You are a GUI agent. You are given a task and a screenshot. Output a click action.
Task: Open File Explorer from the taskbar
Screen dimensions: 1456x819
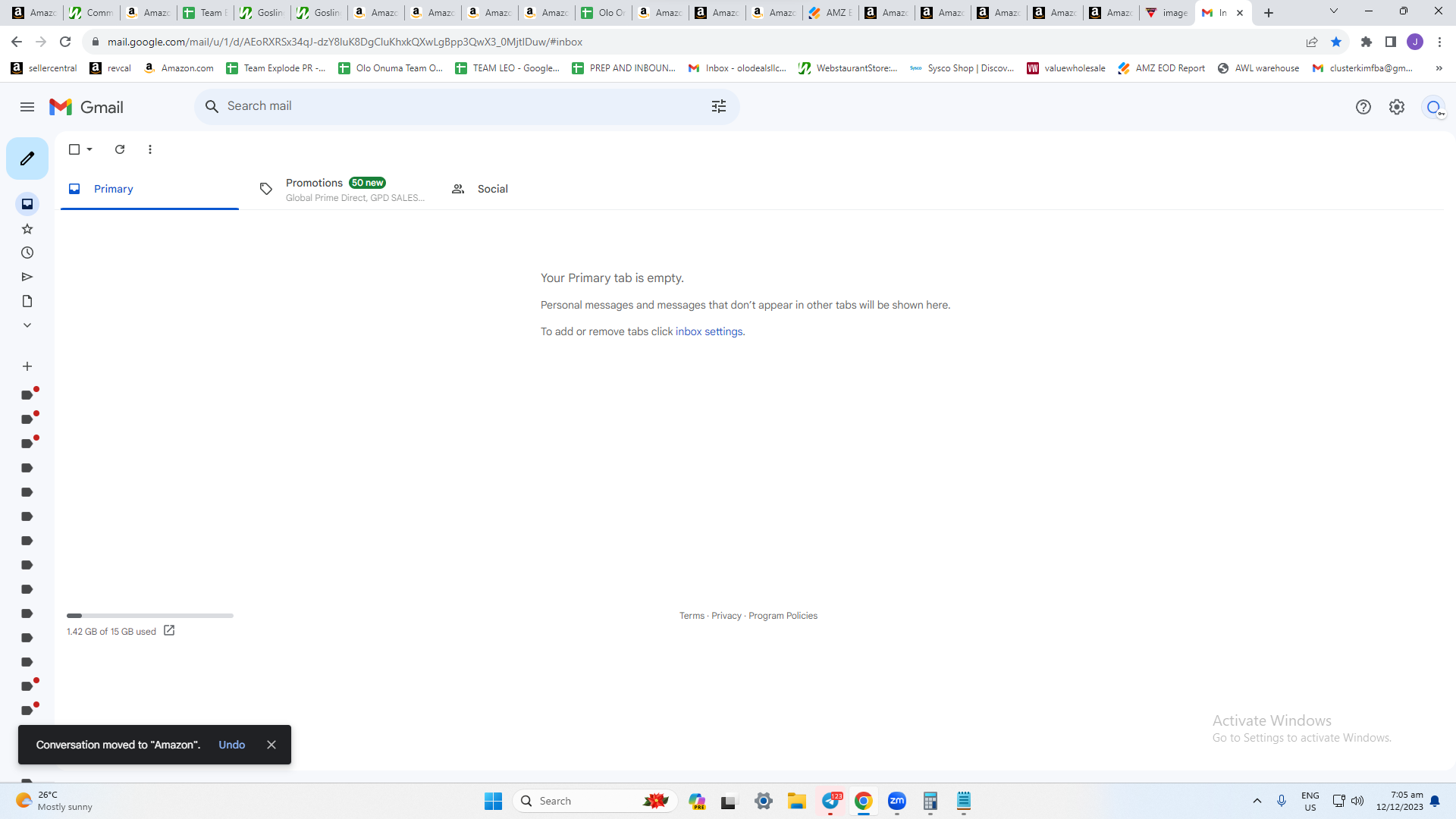tap(796, 801)
